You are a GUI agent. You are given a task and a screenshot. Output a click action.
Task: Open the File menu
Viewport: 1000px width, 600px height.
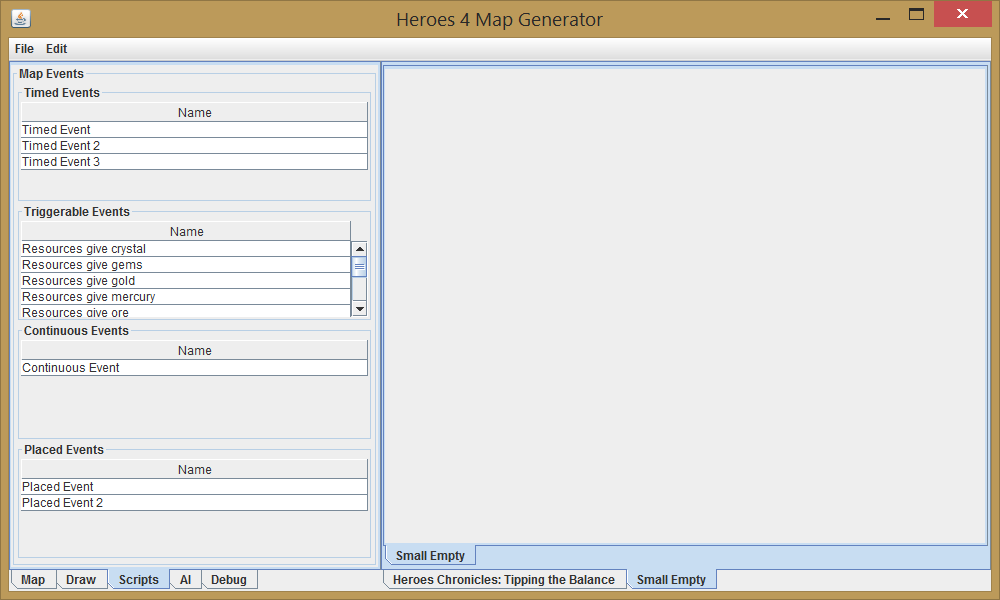(x=24, y=48)
